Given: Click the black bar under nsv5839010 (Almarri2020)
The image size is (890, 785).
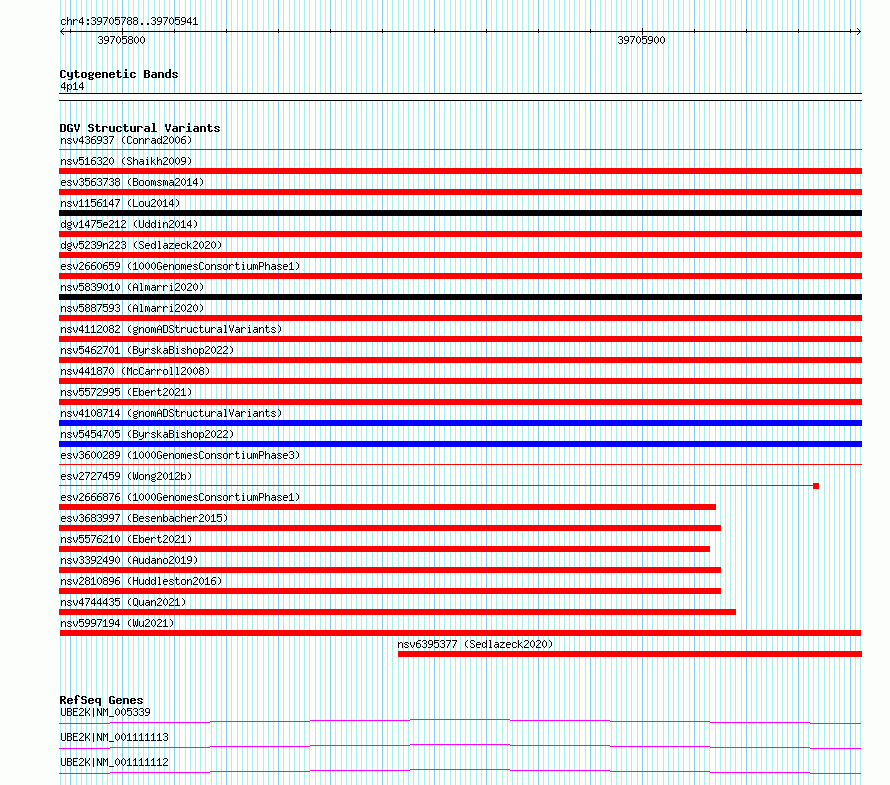Looking at the screenshot, I should (460, 297).
